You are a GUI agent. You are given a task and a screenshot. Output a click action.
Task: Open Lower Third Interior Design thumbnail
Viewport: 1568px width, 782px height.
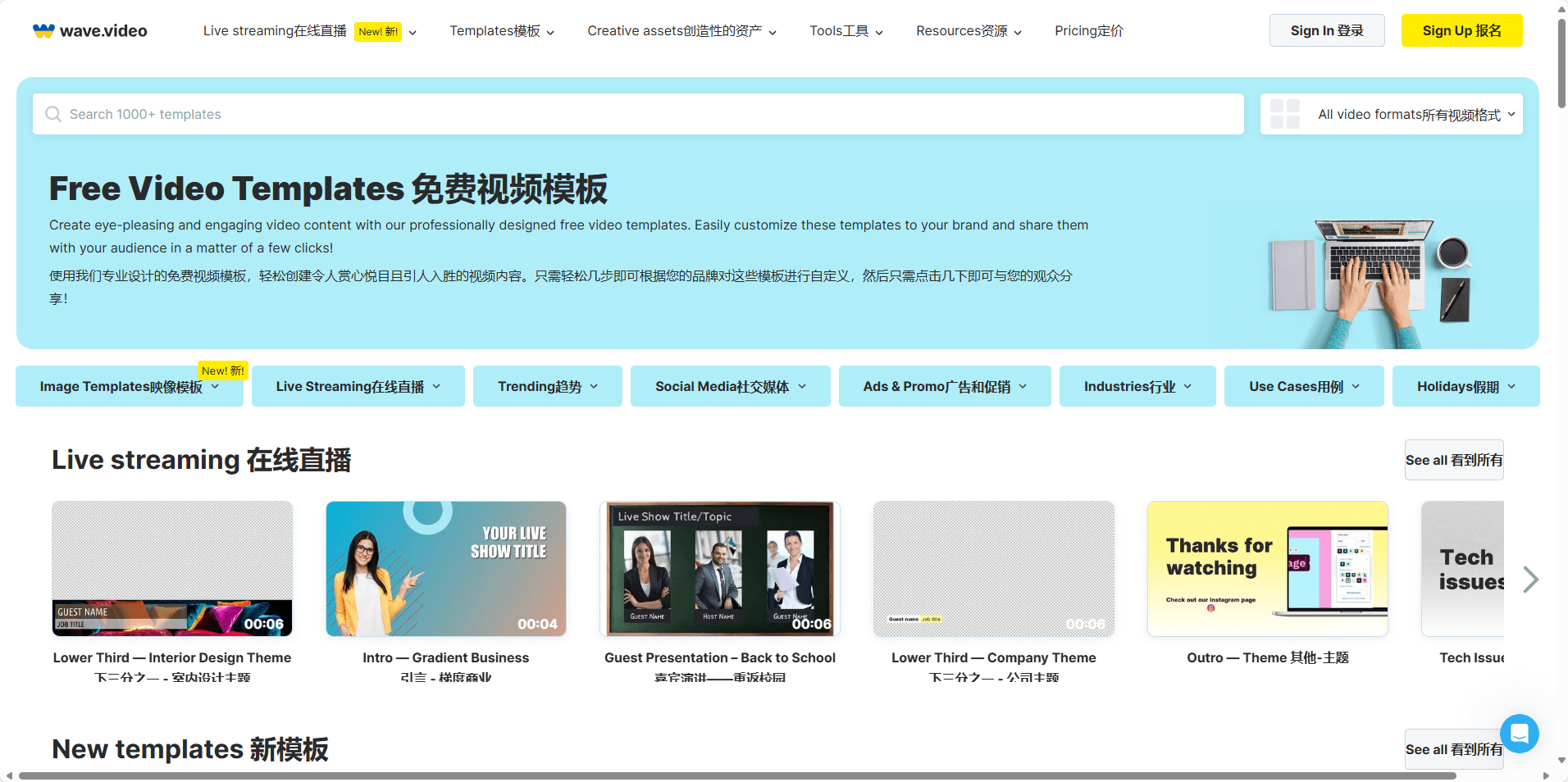(x=172, y=569)
